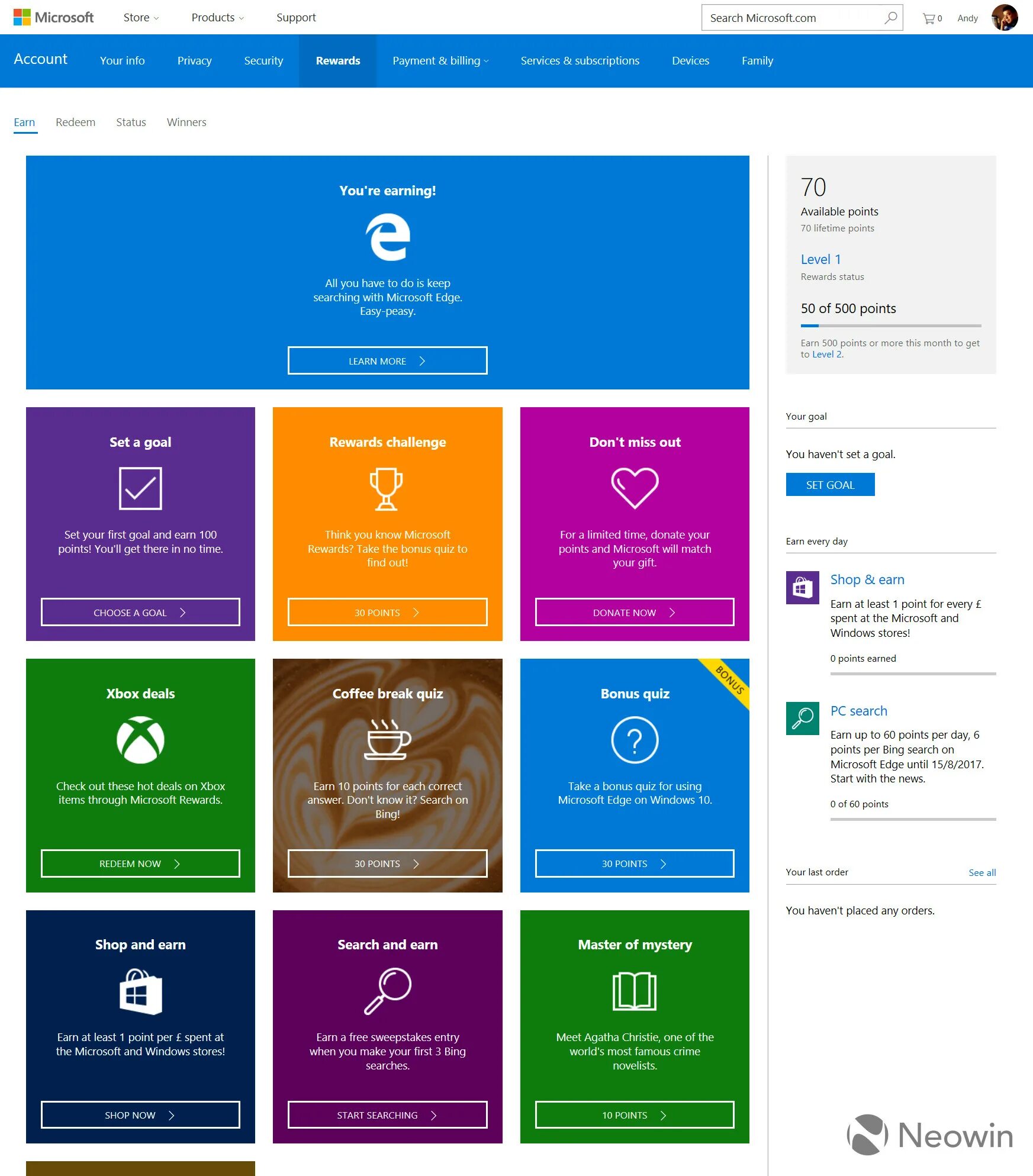Expand the Store dropdown menu
The image size is (1033, 1176).
(x=141, y=18)
